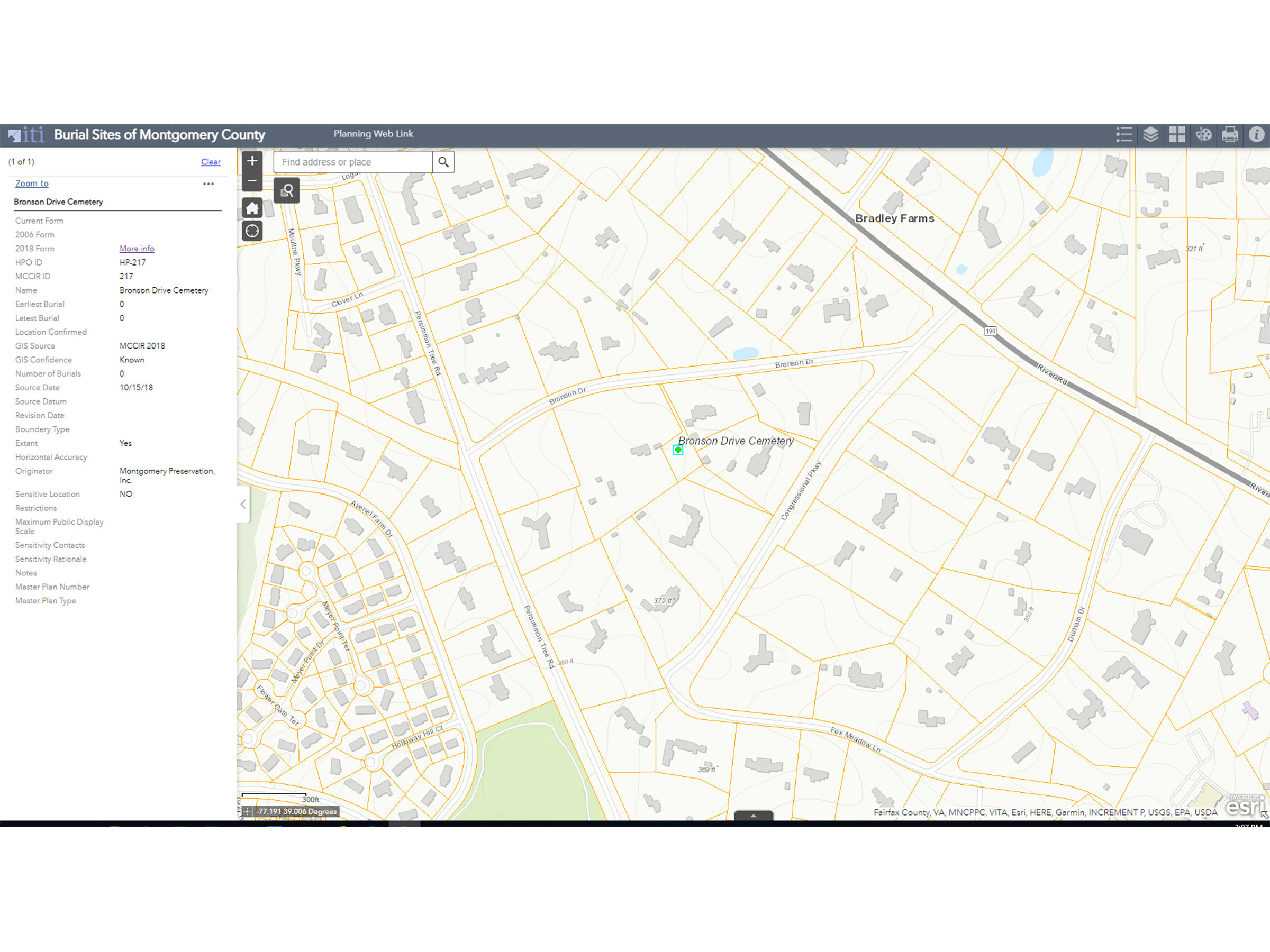The image size is (1270, 952).
Task: Click the Bronson Drive Cemetery panel heading
Action: 59,202
